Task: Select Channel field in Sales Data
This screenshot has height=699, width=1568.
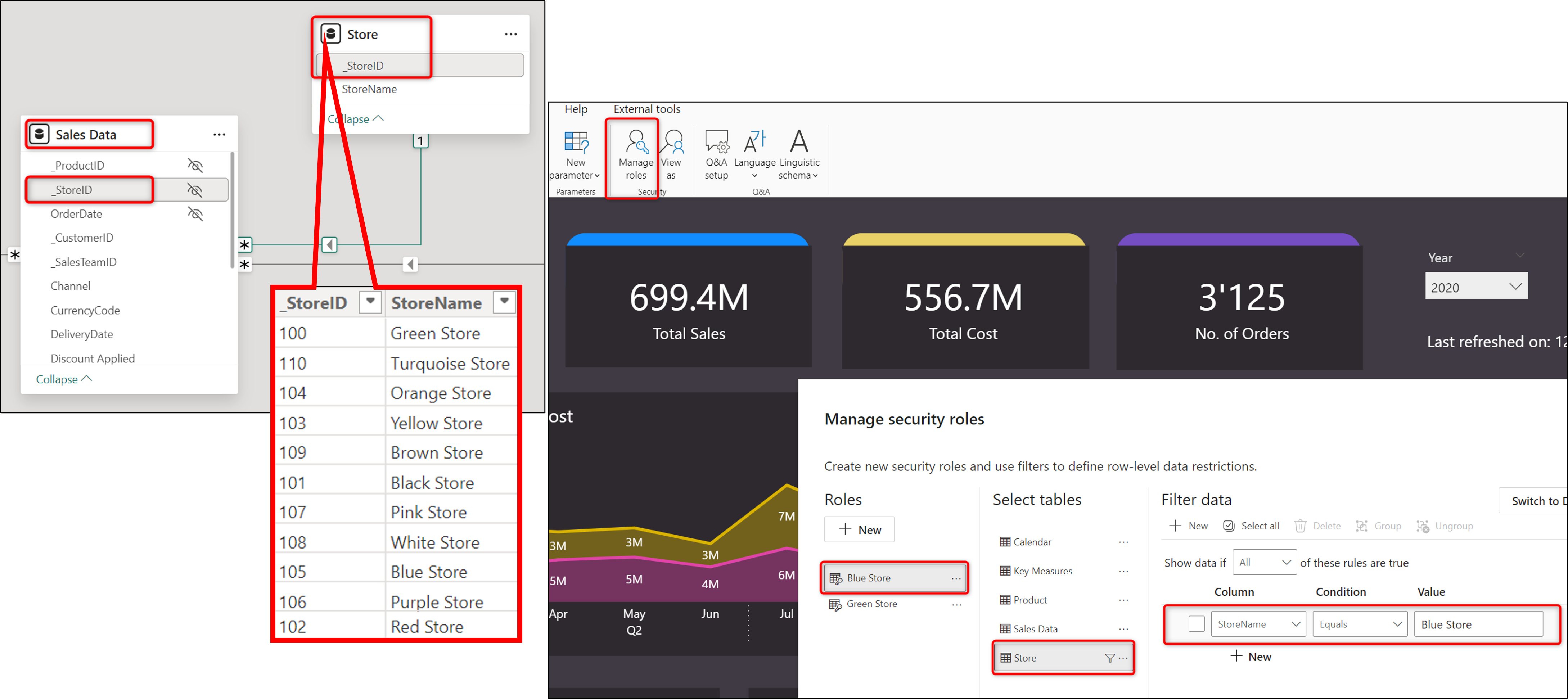Action: pos(70,285)
